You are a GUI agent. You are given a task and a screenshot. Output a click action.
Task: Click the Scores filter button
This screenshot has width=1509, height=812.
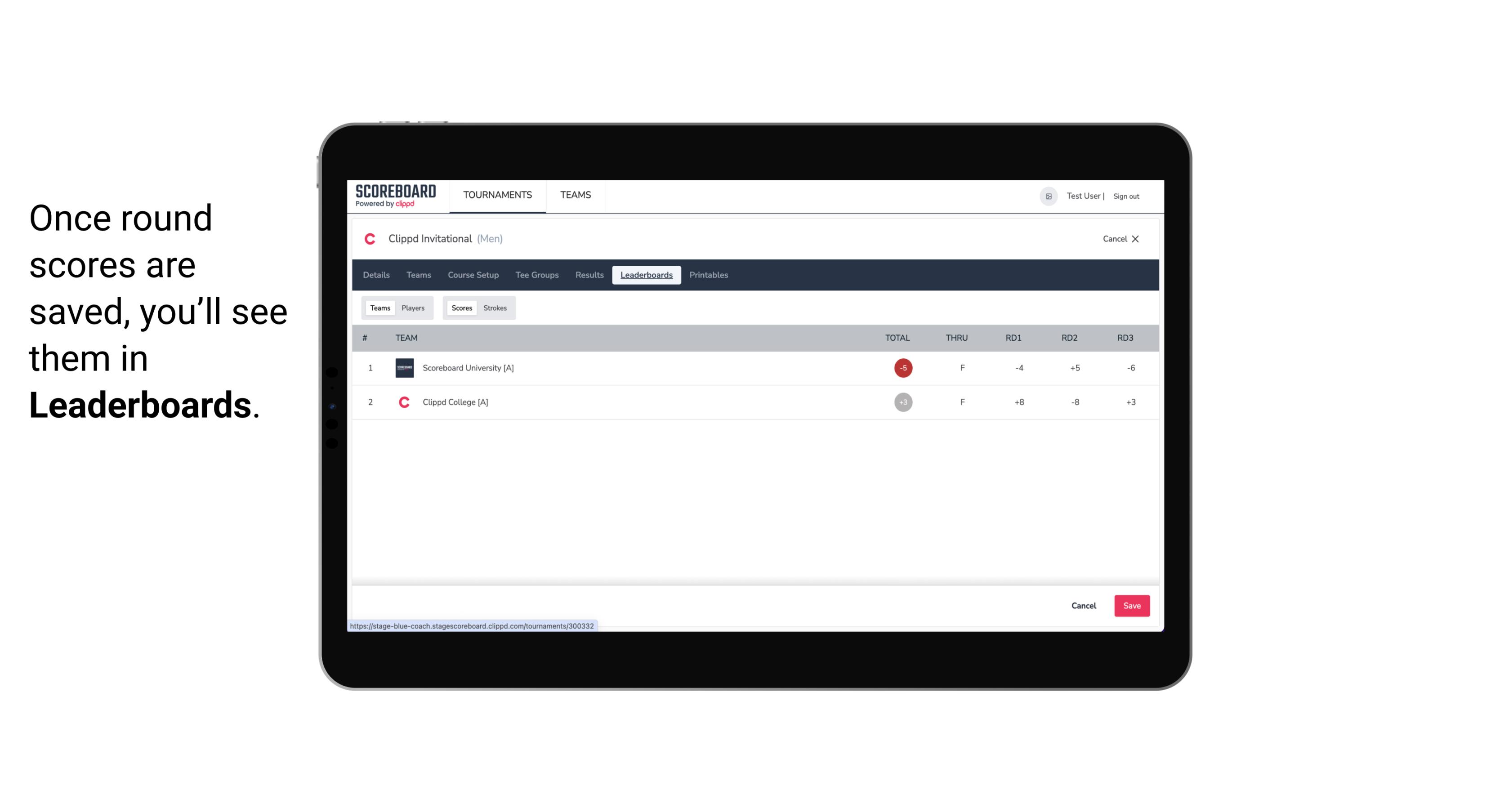[x=461, y=308]
